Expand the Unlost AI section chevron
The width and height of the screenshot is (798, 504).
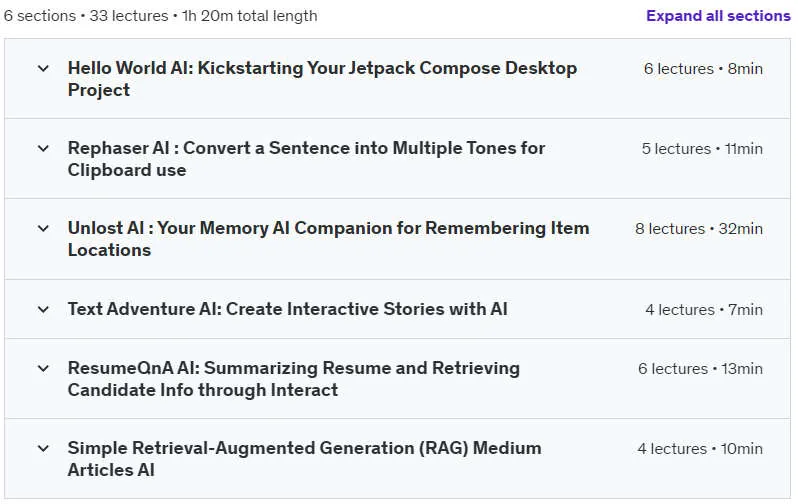click(43, 229)
